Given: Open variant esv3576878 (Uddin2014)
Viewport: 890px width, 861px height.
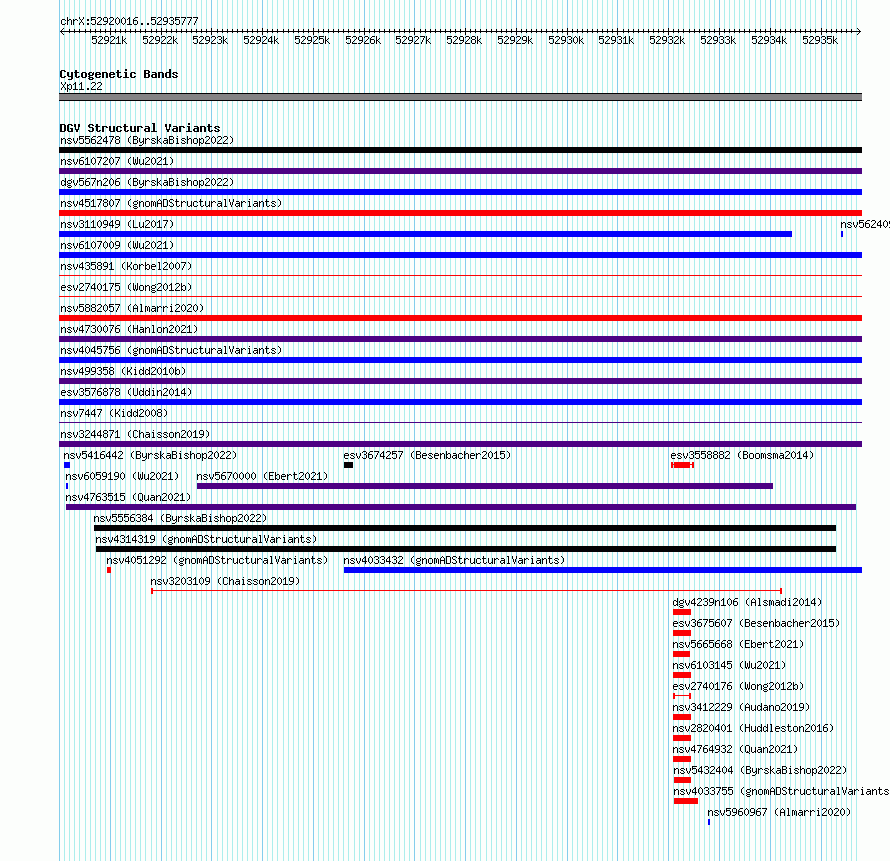Looking at the screenshot, I should point(126,392).
